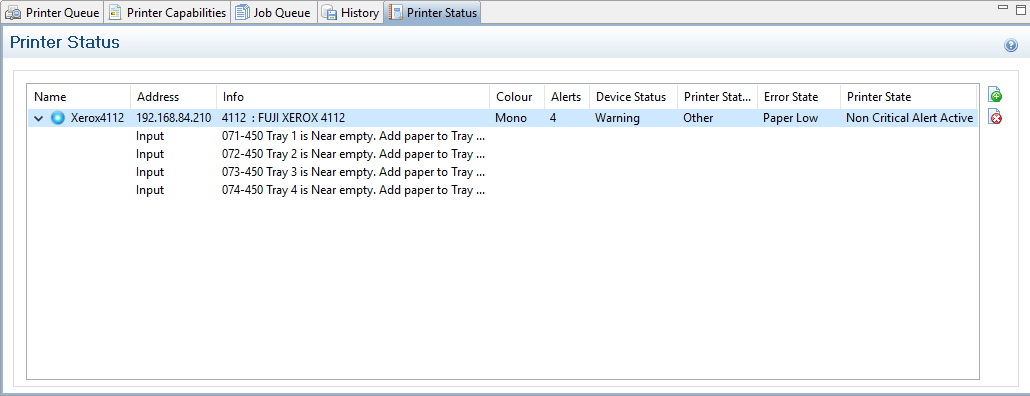Click the truncated Printer Stat... column header

coord(717,97)
